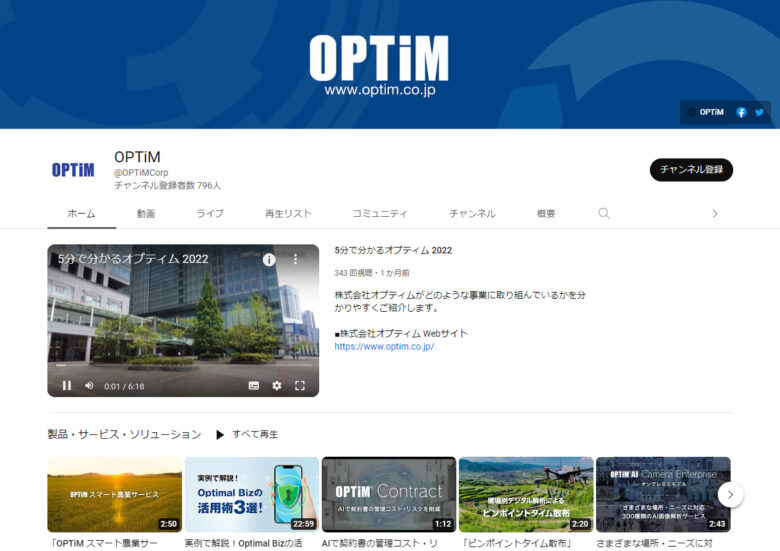This screenshot has height=551, width=780.
Task: Open the OPTiM スマート農業サービス thumbnail
Action: [114, 495]
